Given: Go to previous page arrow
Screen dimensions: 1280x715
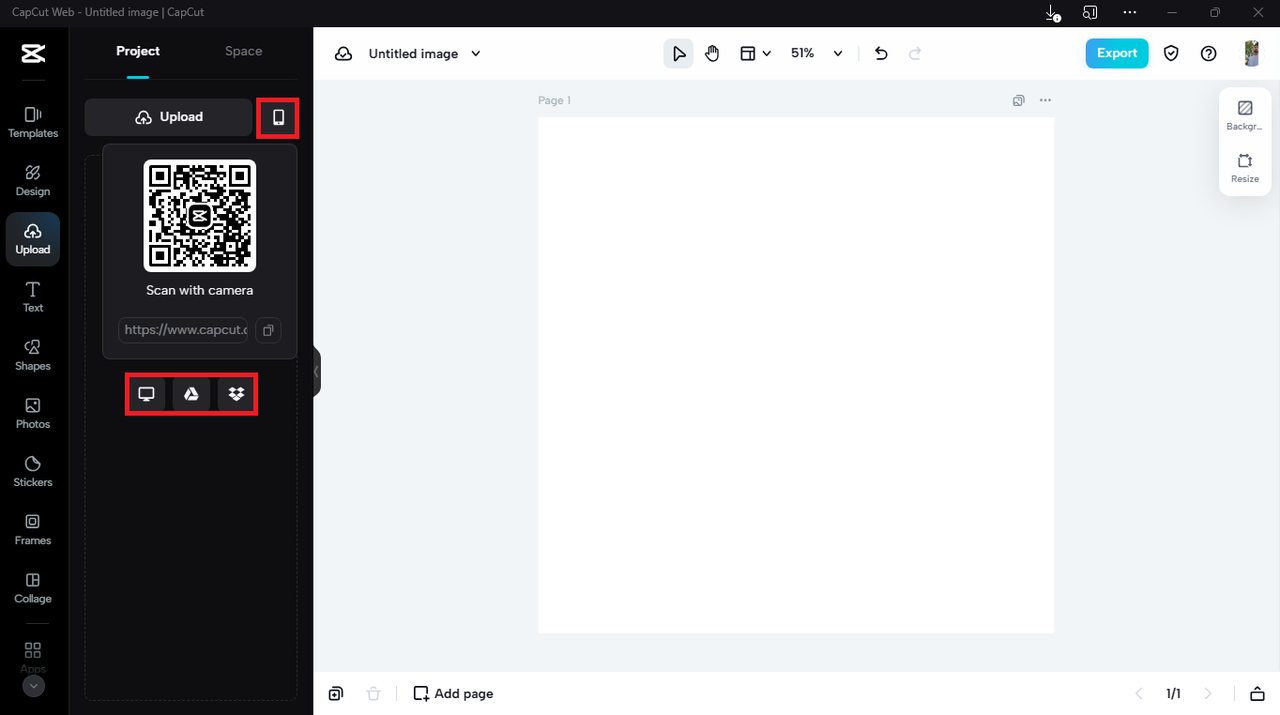Looking at the screenshot, I should tap(1138, 694).
